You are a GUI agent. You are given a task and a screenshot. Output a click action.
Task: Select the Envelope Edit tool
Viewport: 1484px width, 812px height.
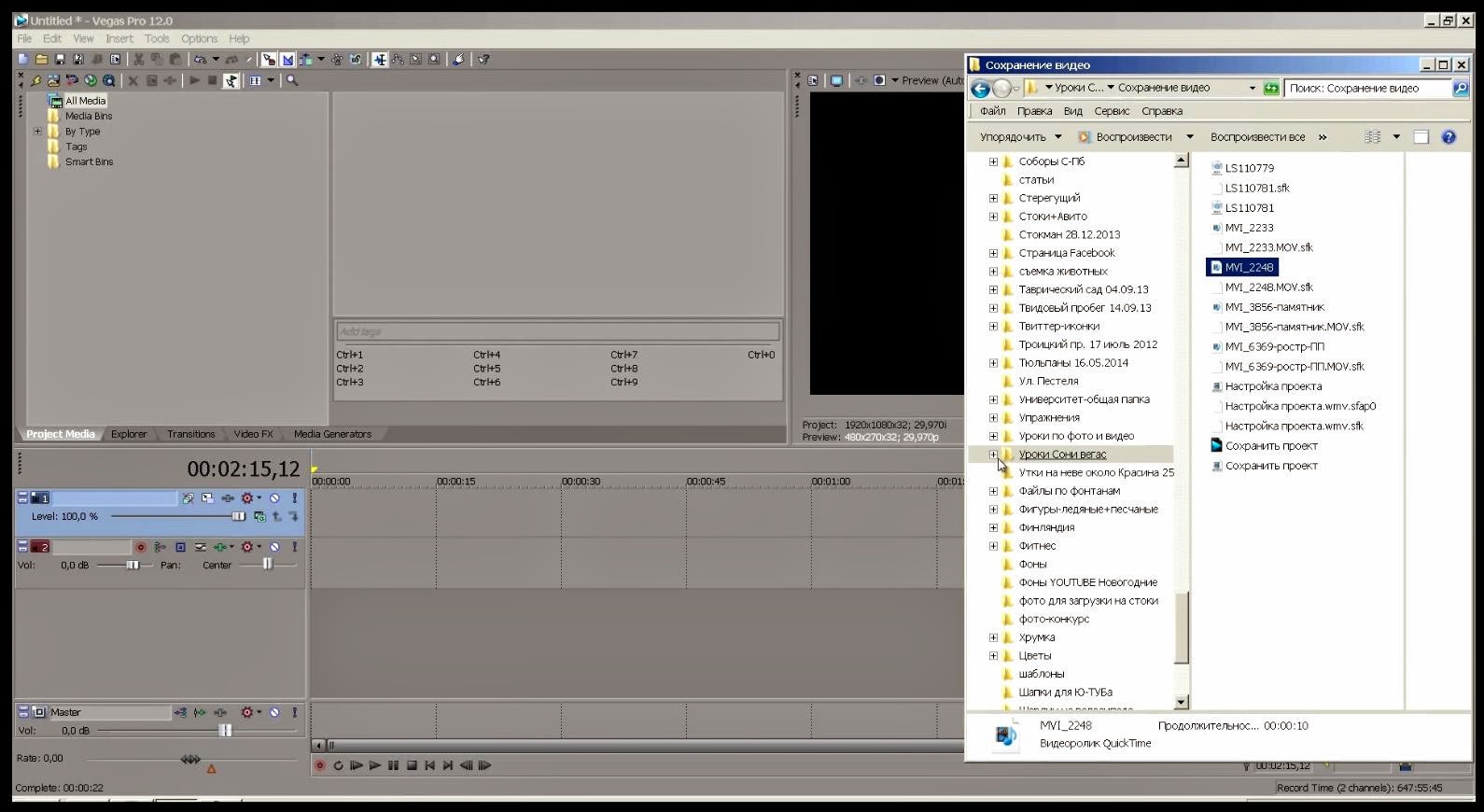click(399, 60)
